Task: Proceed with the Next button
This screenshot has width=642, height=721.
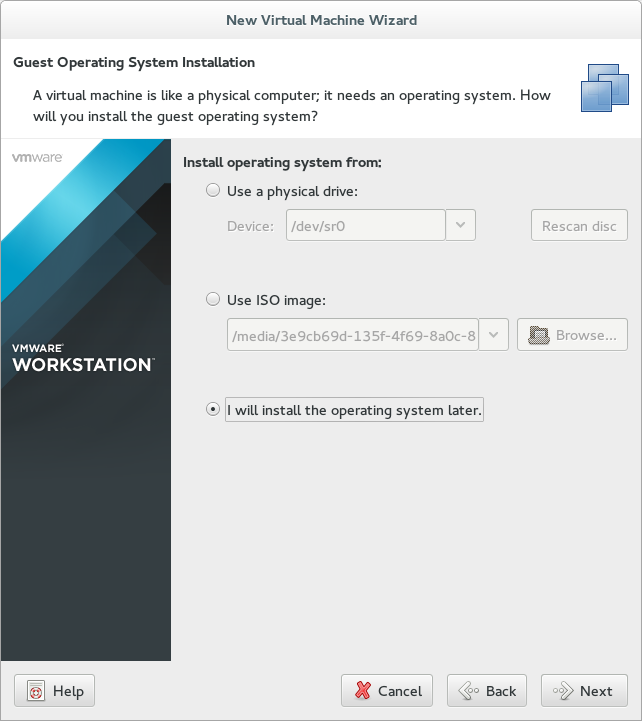Action: coord(584,691)
